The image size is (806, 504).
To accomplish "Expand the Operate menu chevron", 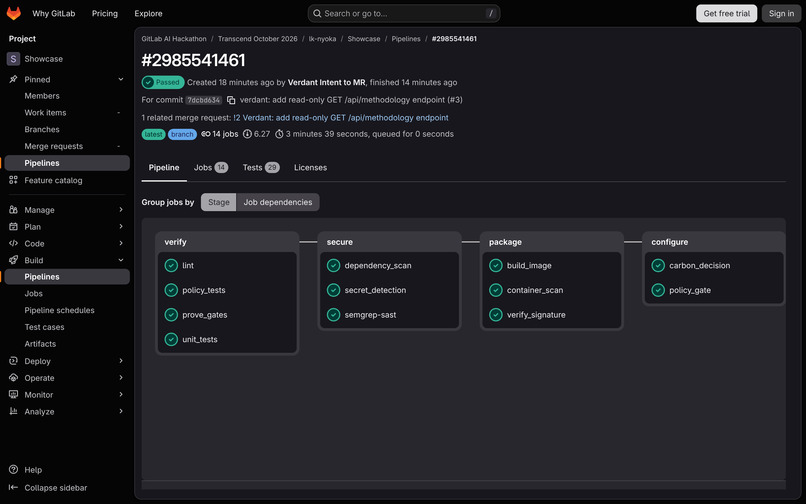I will point(121,377).
